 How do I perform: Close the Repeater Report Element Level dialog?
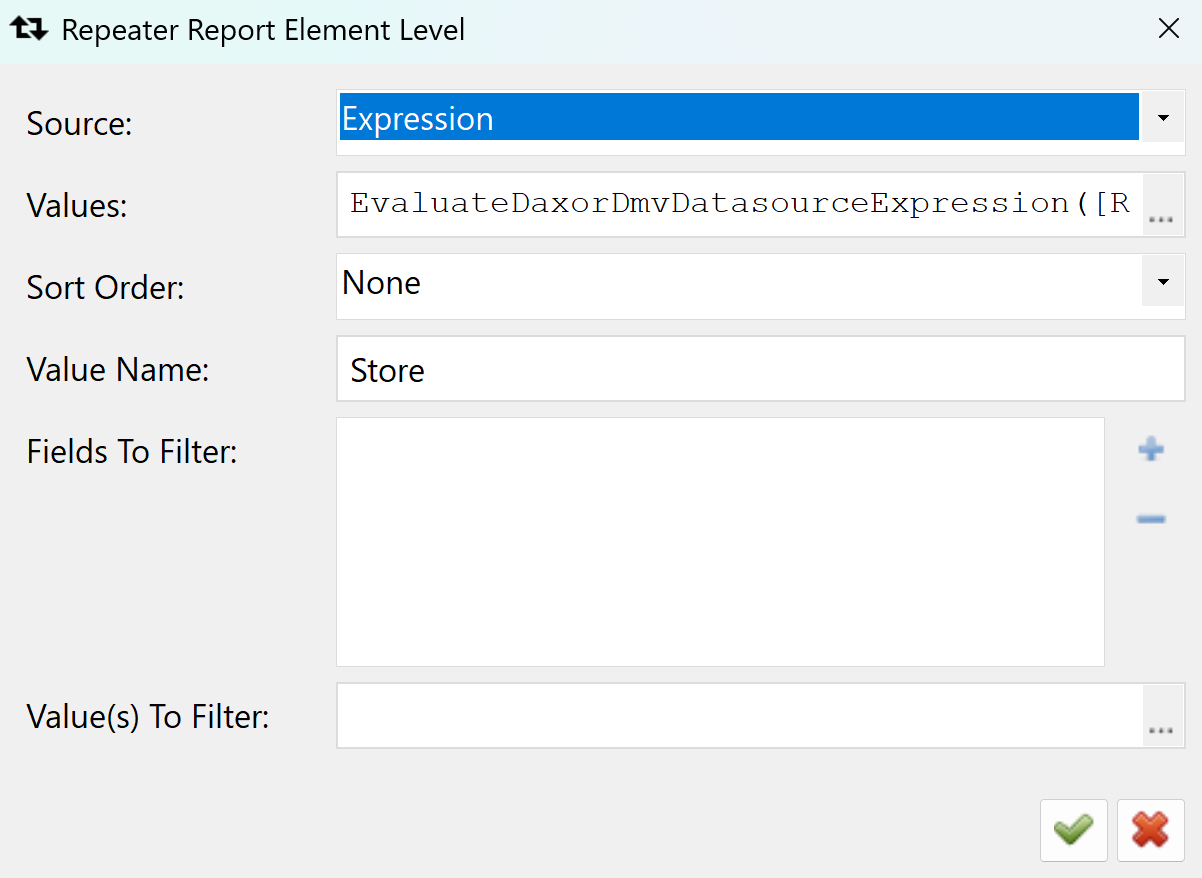tap(1168, 29)
